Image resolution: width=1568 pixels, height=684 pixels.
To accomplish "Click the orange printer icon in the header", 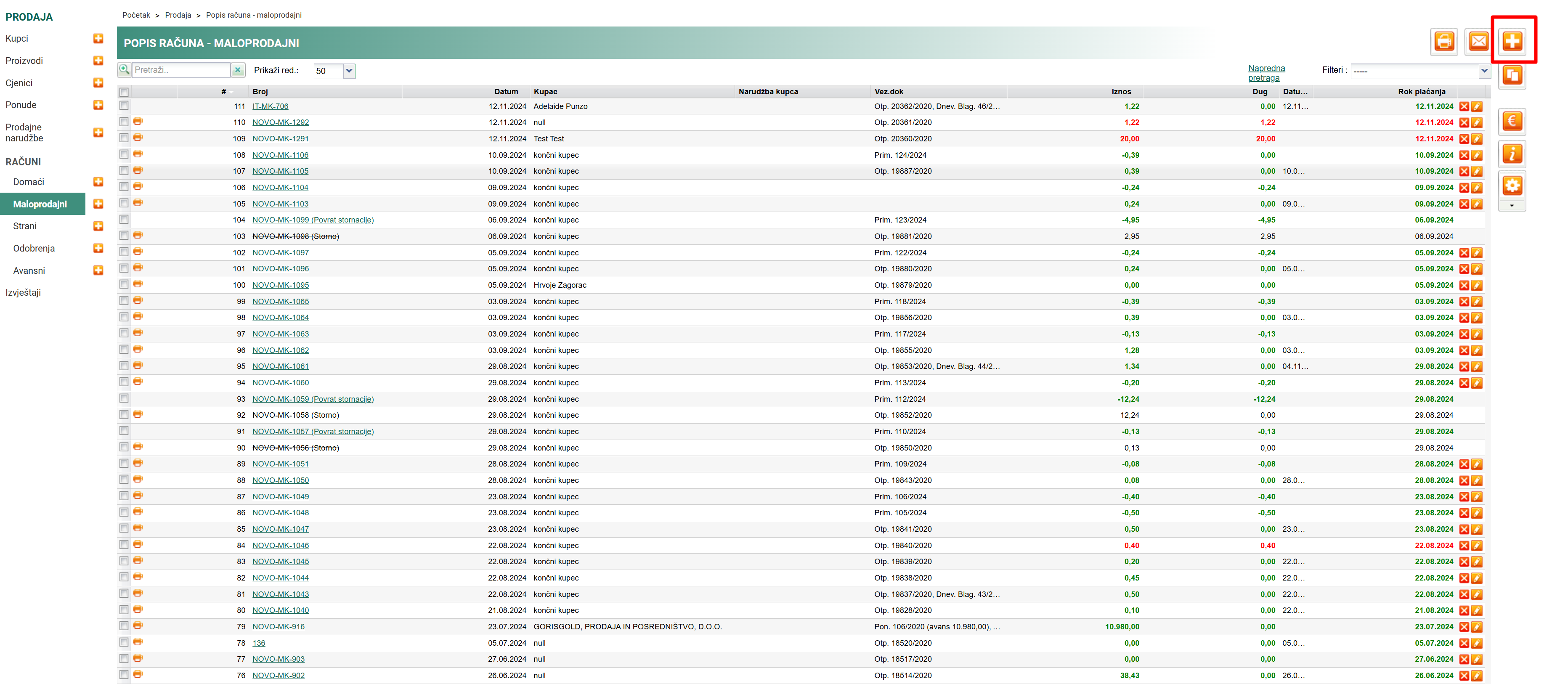I will (1444, 41).
